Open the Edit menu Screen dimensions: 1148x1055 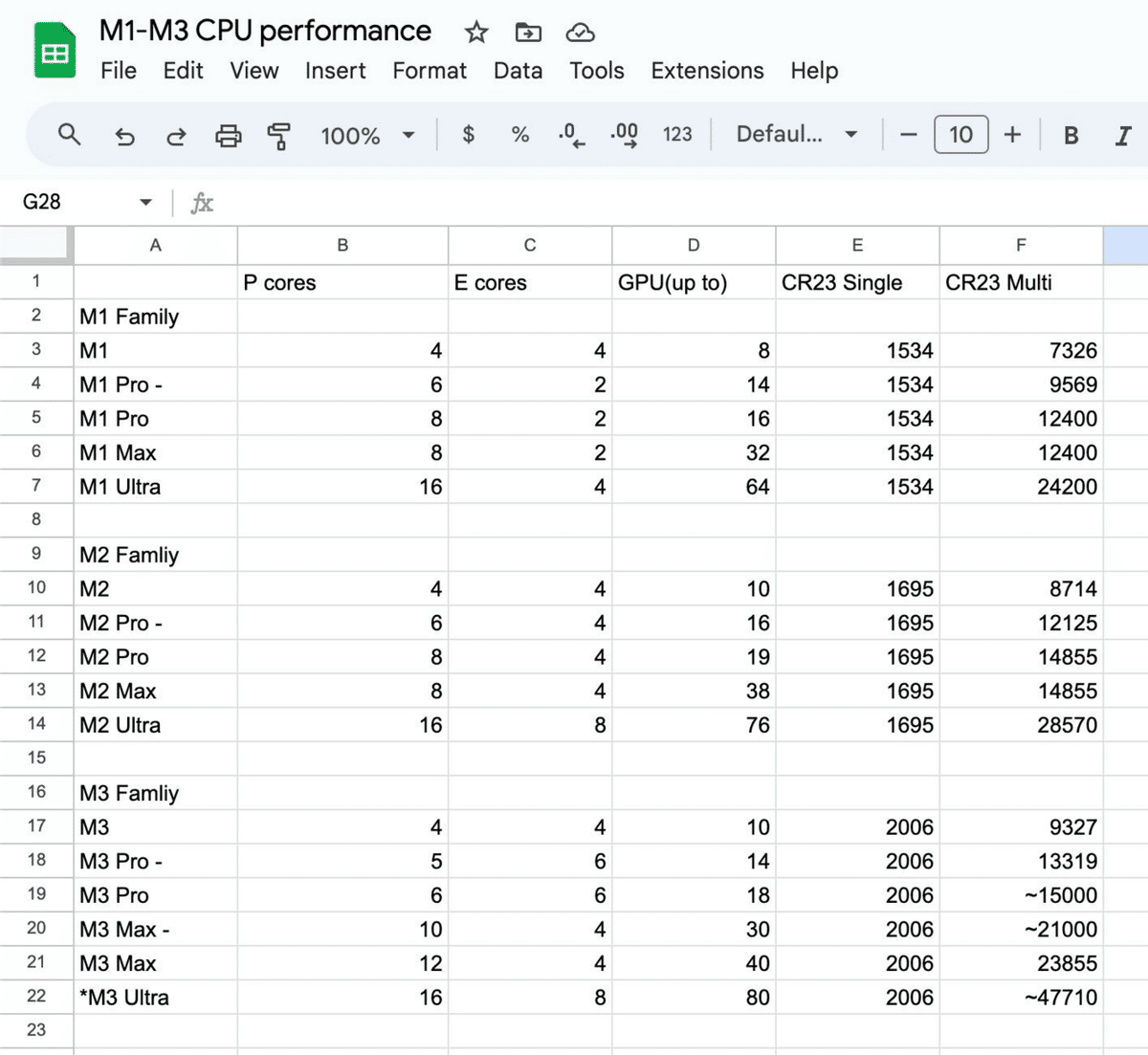[183, 71]
